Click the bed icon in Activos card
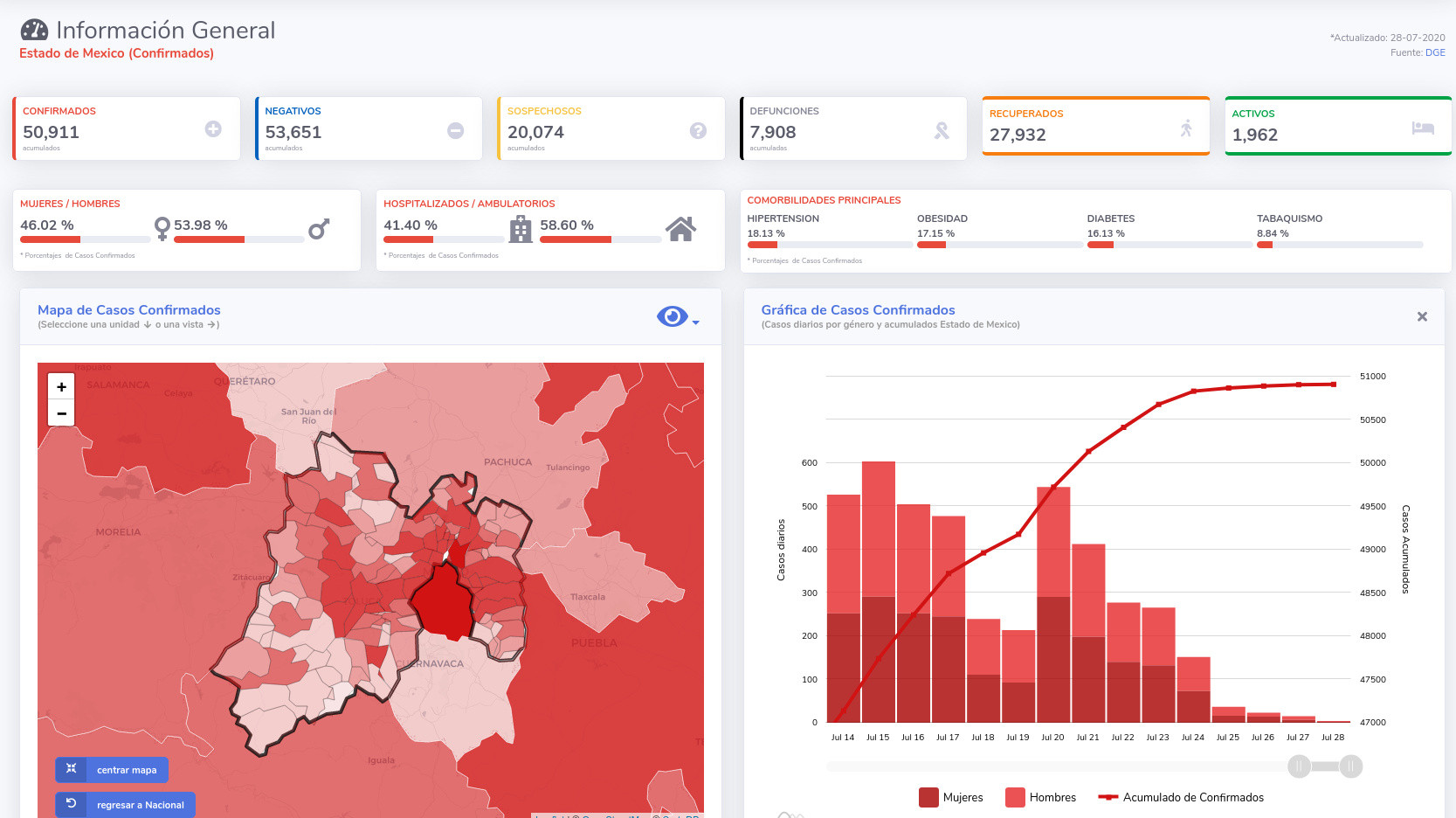The width and height of the screenshot is (1456, 818). [x=1423, y=128]
